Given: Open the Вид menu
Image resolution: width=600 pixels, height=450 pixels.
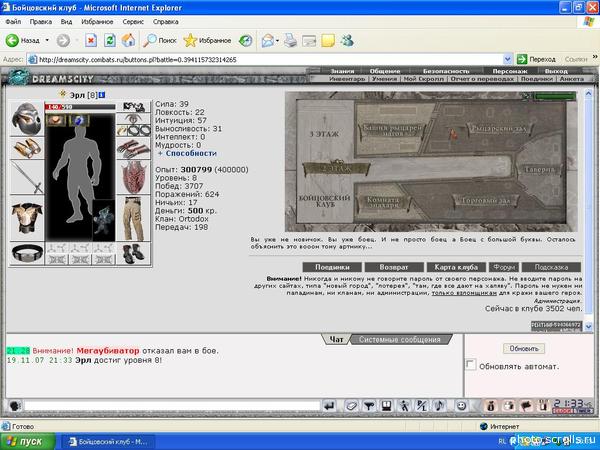Looking at the screenshot, I should click(x=66, y=22).
